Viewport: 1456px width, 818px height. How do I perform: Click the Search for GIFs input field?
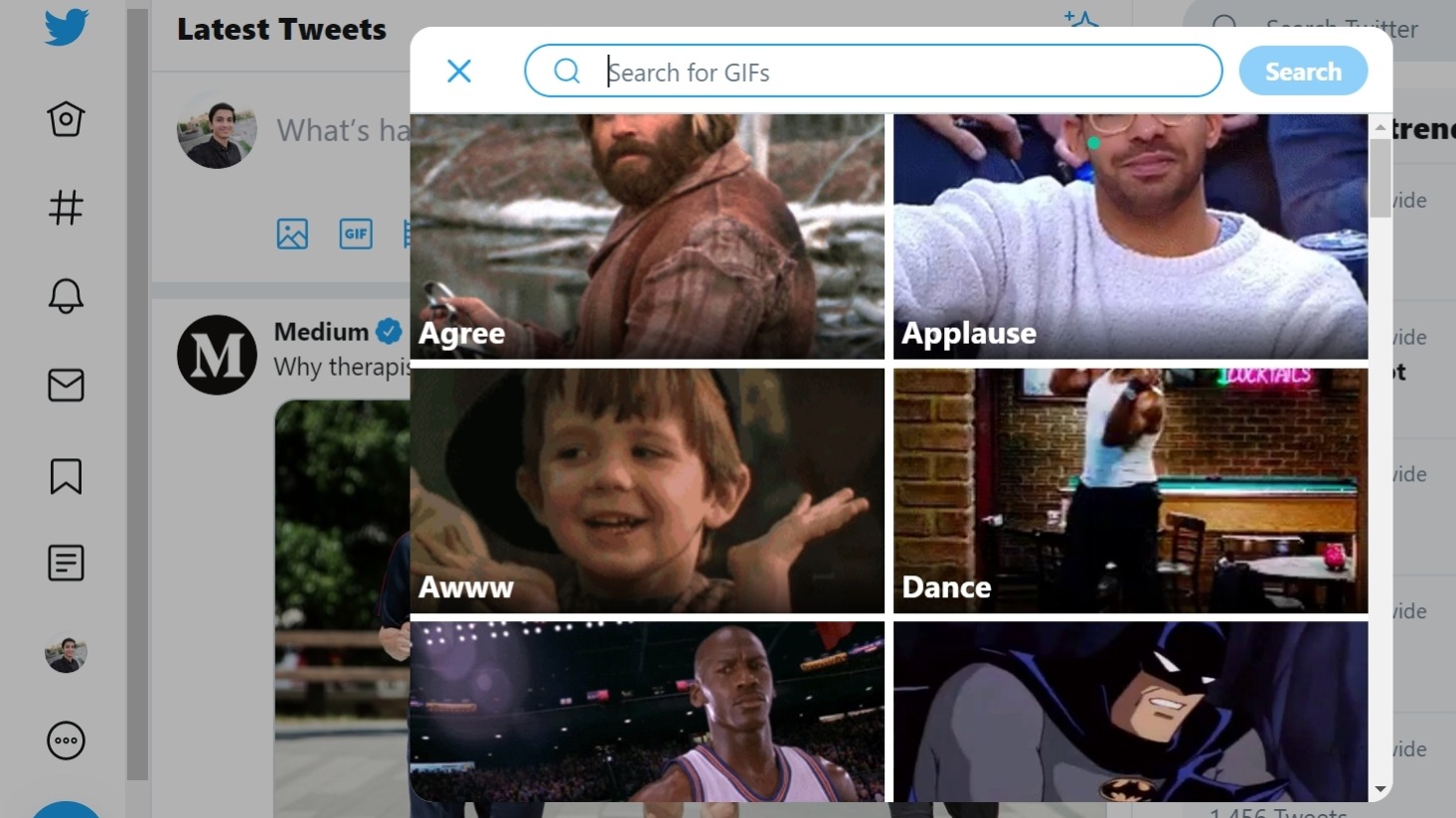(x=873, y=71)
